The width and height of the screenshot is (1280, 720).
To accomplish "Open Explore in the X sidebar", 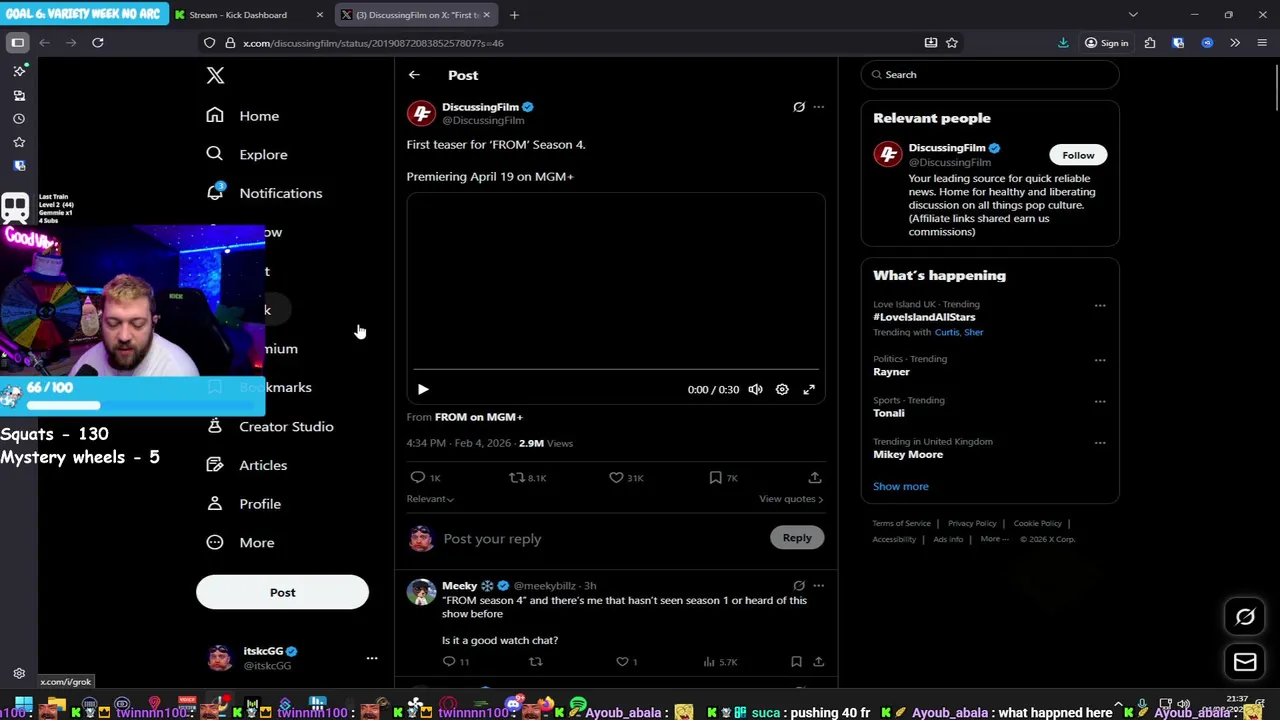I will (247, 154).
